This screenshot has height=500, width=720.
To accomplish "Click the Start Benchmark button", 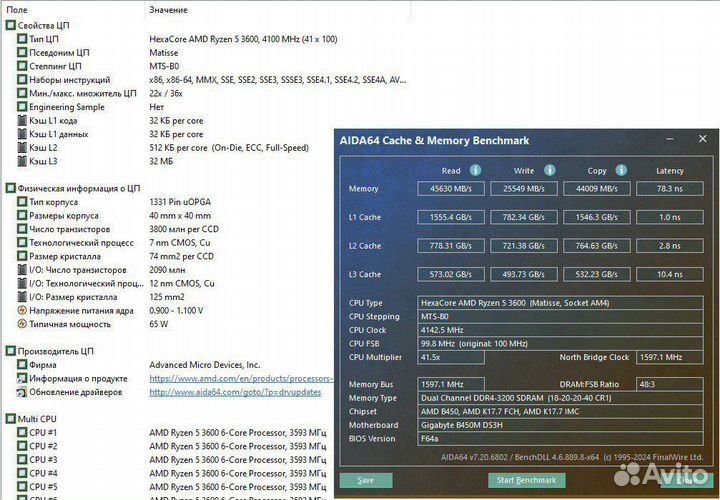I will (x=527, y=480).
